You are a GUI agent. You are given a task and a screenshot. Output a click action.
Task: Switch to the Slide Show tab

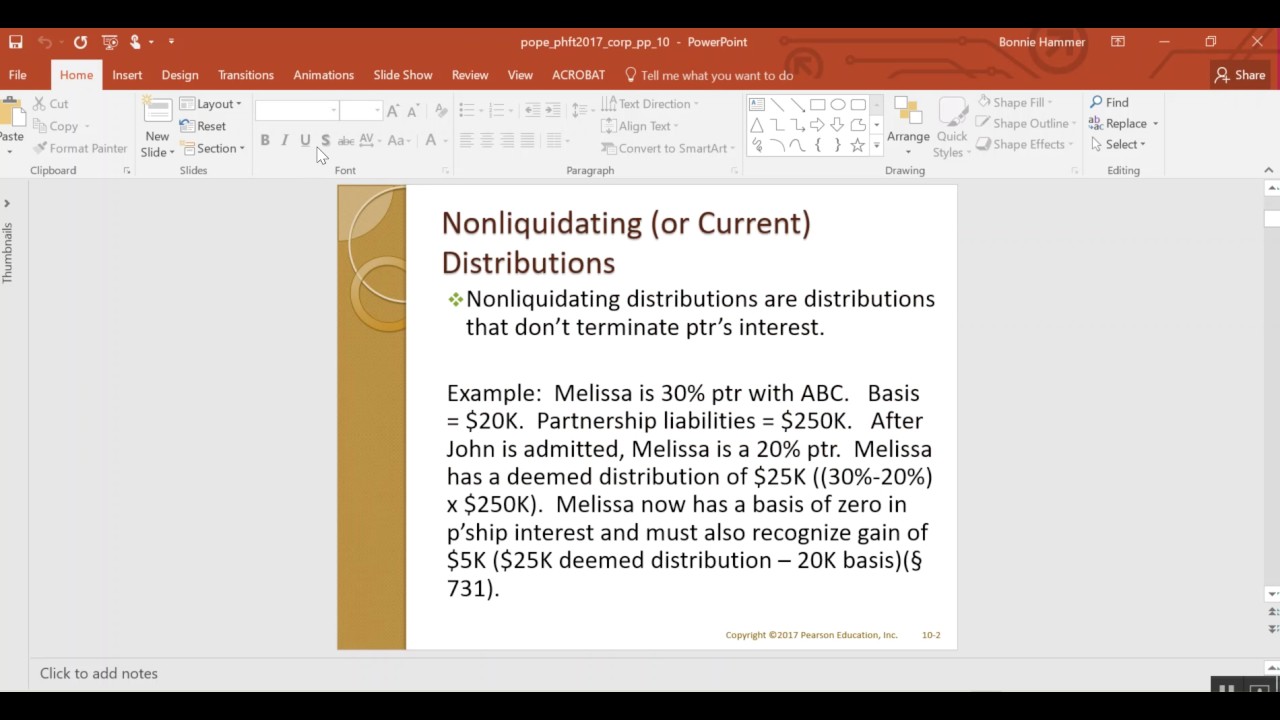[x=403, y=75]
